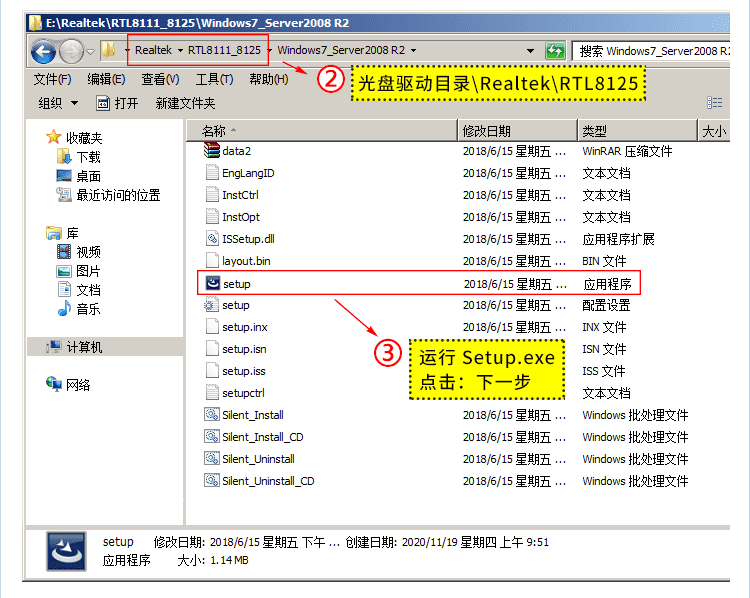Image resolution: width=750 pixels, height=598 pixels.
Task: Open the 编辑(E) menu
Action: point(106,79)
